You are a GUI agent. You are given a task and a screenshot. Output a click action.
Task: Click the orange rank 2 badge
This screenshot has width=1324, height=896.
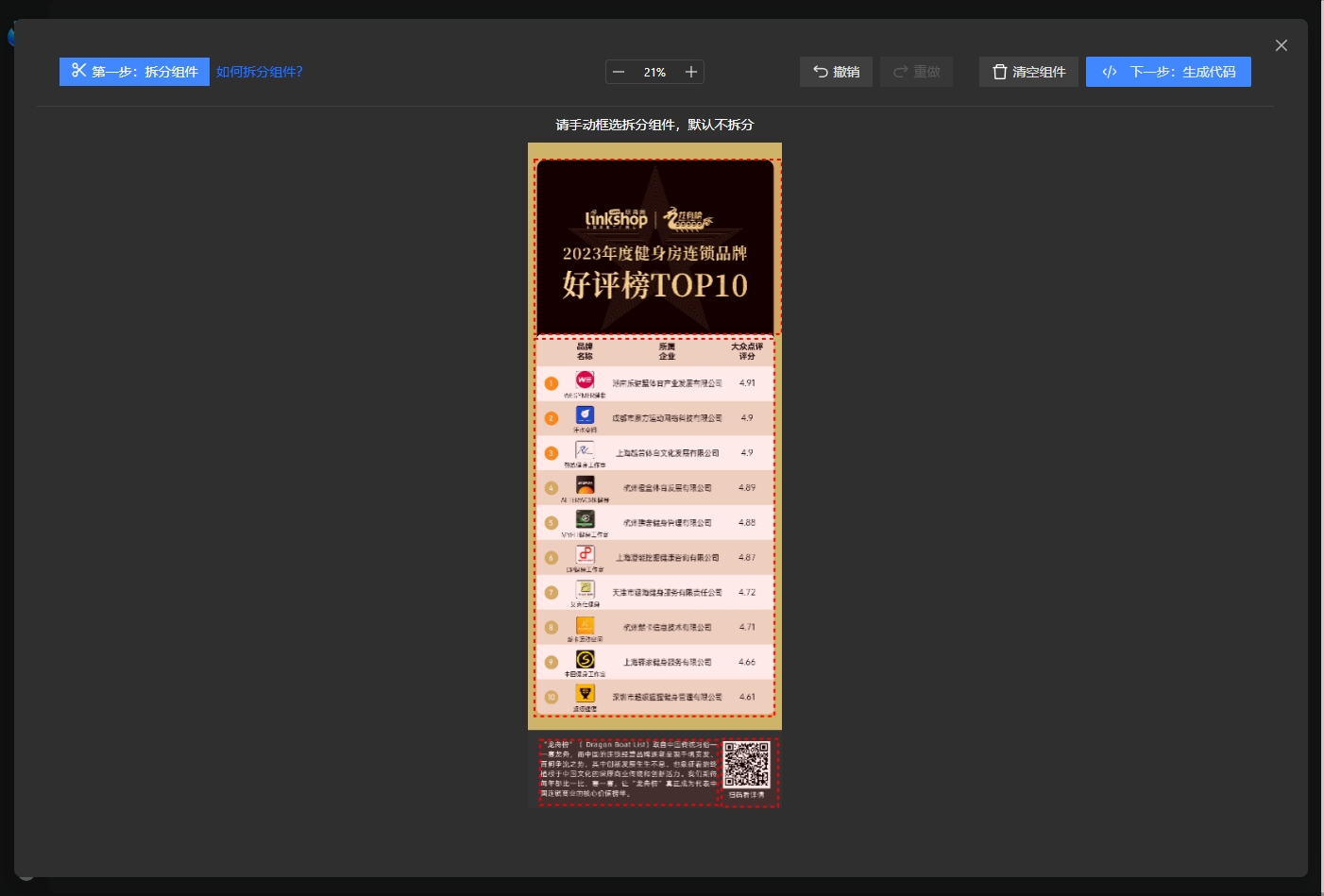552,418
